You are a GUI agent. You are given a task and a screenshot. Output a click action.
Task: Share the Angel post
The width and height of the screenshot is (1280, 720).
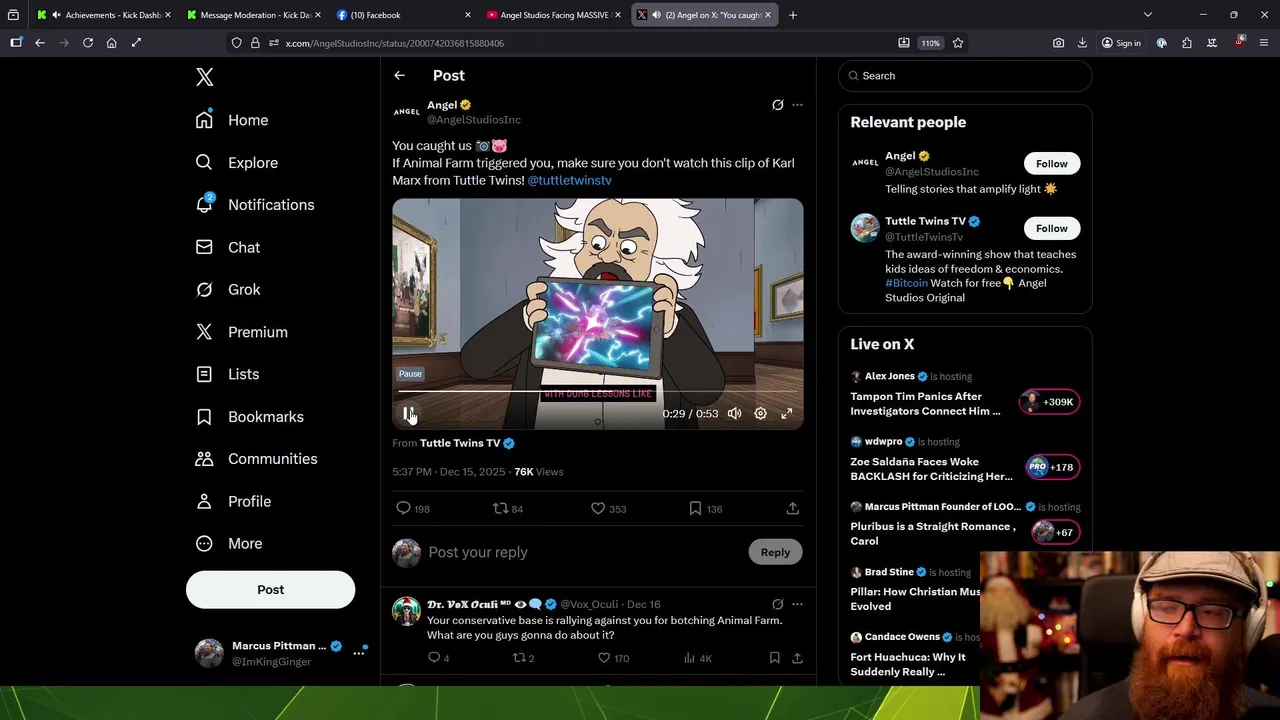click(792, 509)
